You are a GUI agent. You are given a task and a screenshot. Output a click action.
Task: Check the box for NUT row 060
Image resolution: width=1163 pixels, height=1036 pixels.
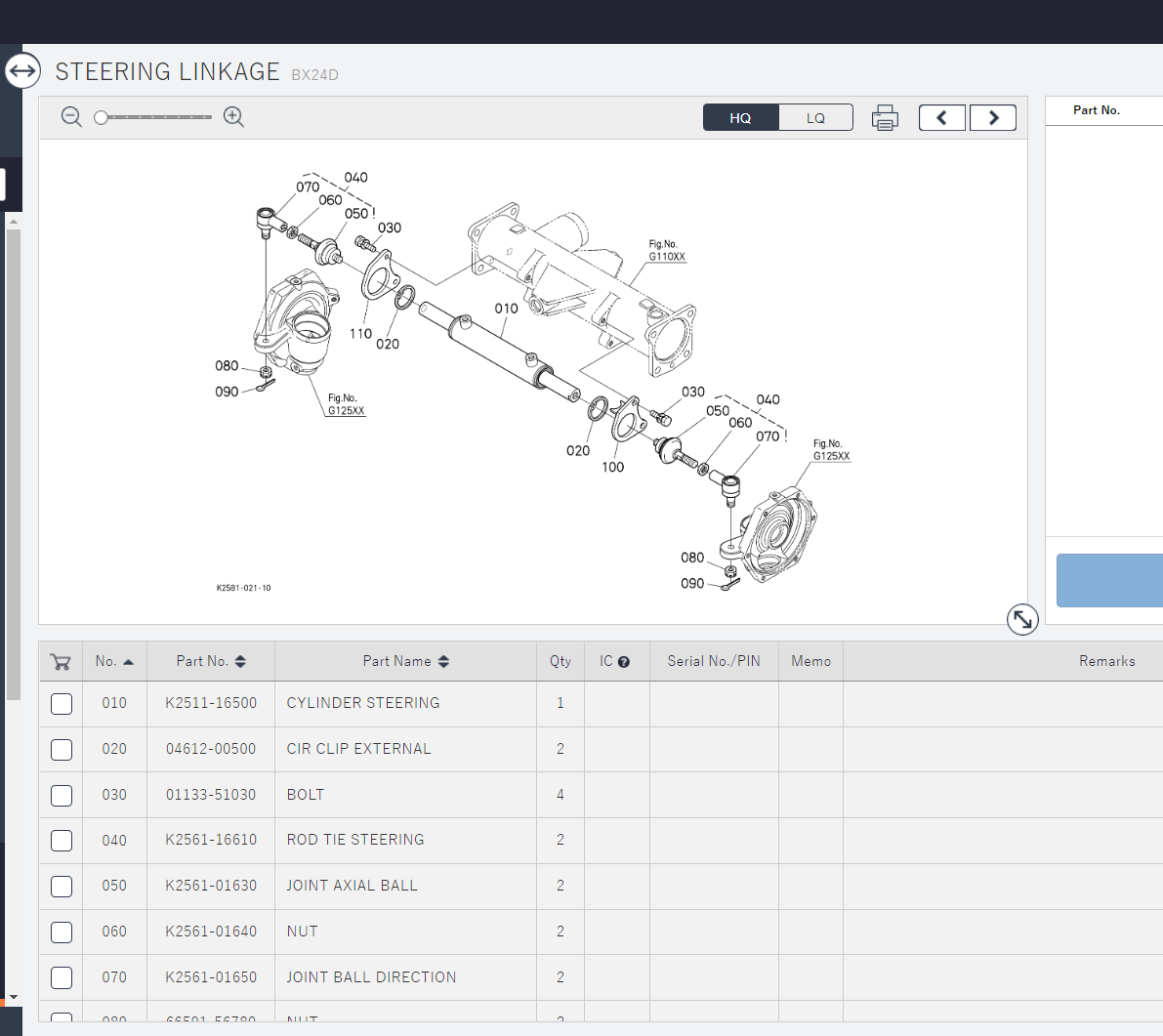click(62, 932)
